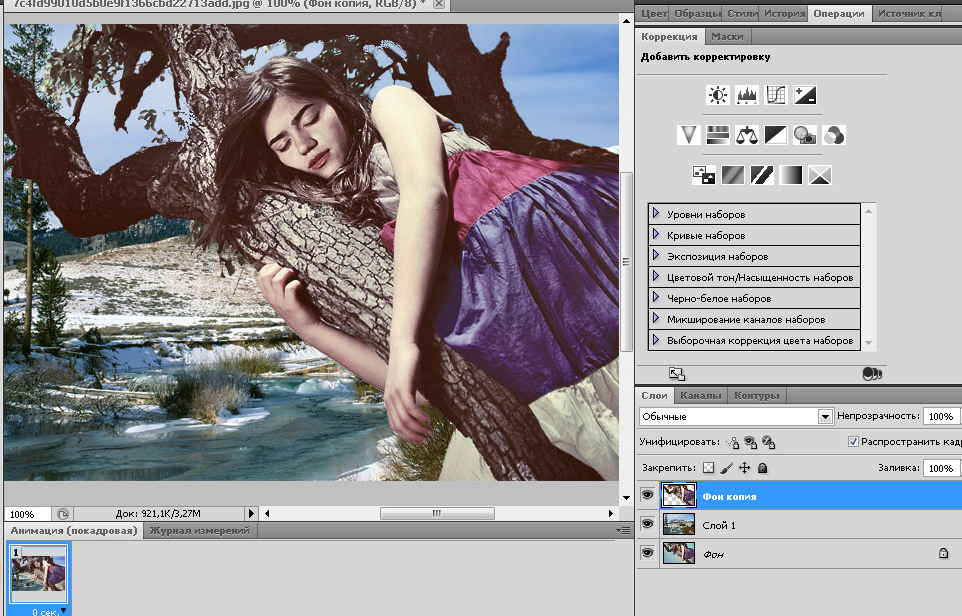Click the layer opacity field (Непрозрачность)
The width and height of the screenshot is (962, 616).
941,417
